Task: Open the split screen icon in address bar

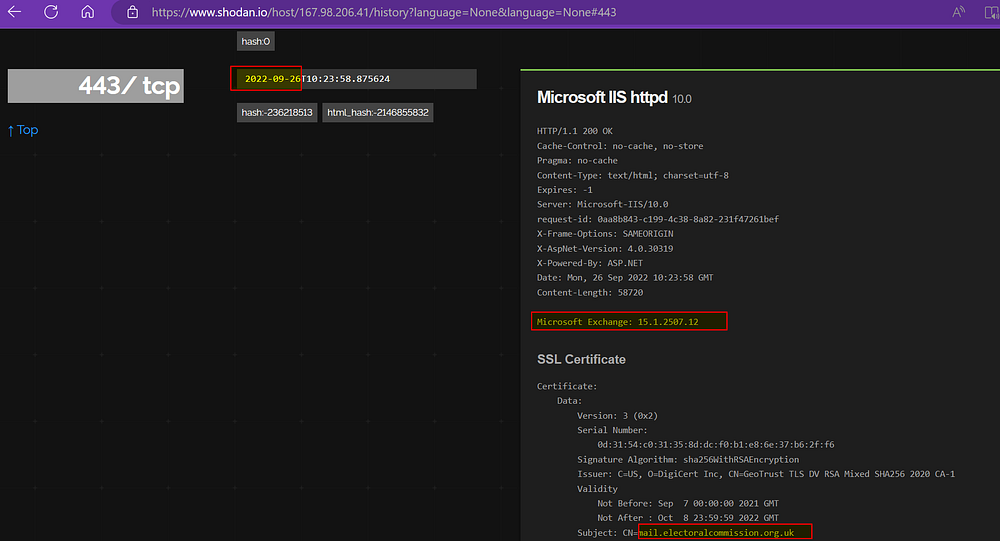Action: [992, 12]
